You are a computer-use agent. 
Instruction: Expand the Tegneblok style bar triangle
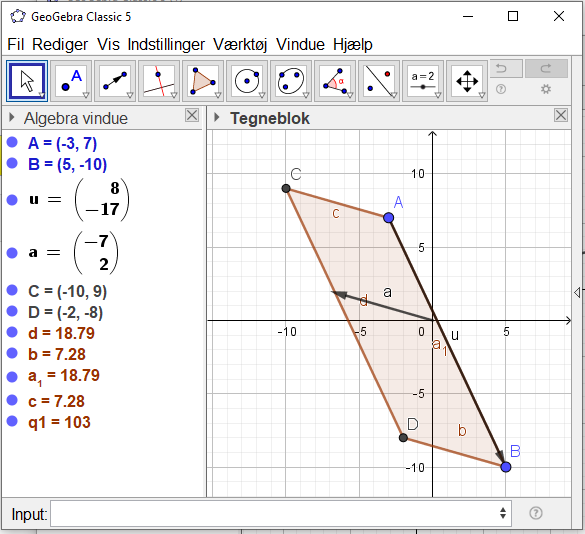[x=216, y=118]
